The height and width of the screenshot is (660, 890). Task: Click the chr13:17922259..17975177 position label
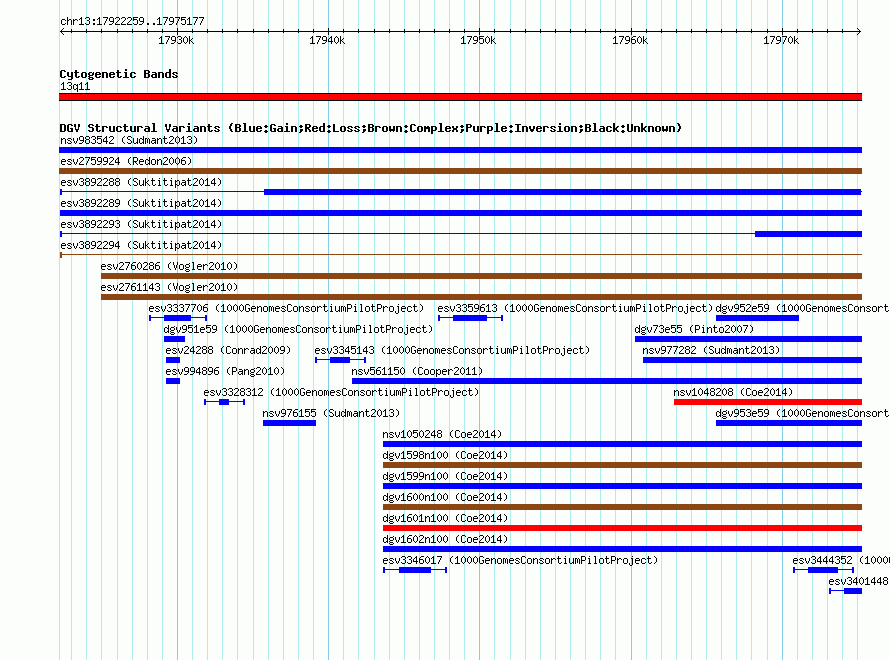point(132,21)
